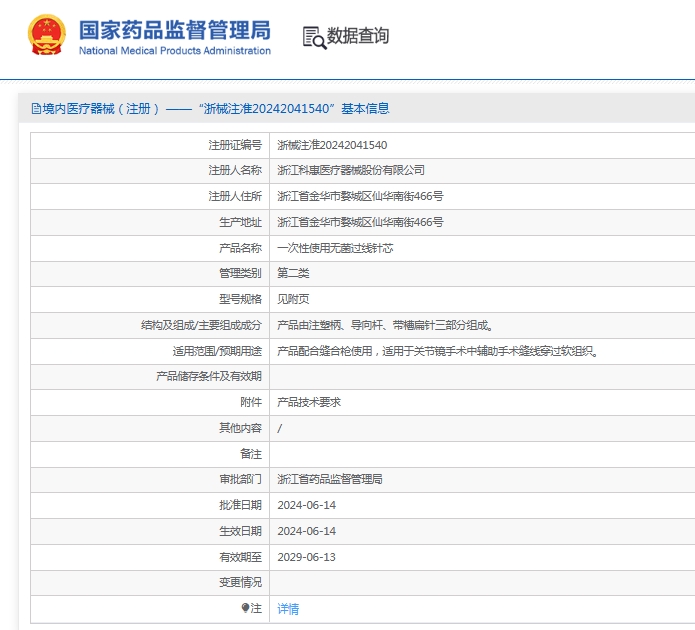Click expiry date 2029-06-13
Image resolution: width=695 pixels, height=630 pixels.
pos(306,557)
